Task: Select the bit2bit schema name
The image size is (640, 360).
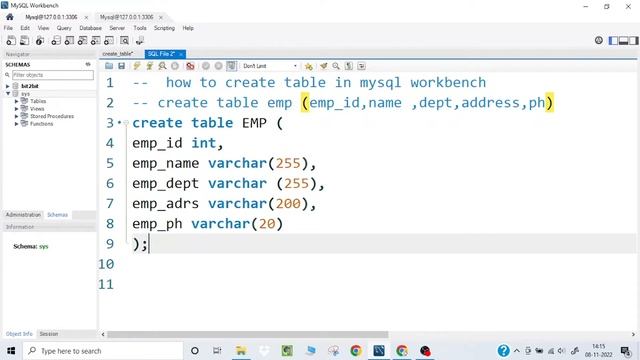Action: click(x=30, y=86)
